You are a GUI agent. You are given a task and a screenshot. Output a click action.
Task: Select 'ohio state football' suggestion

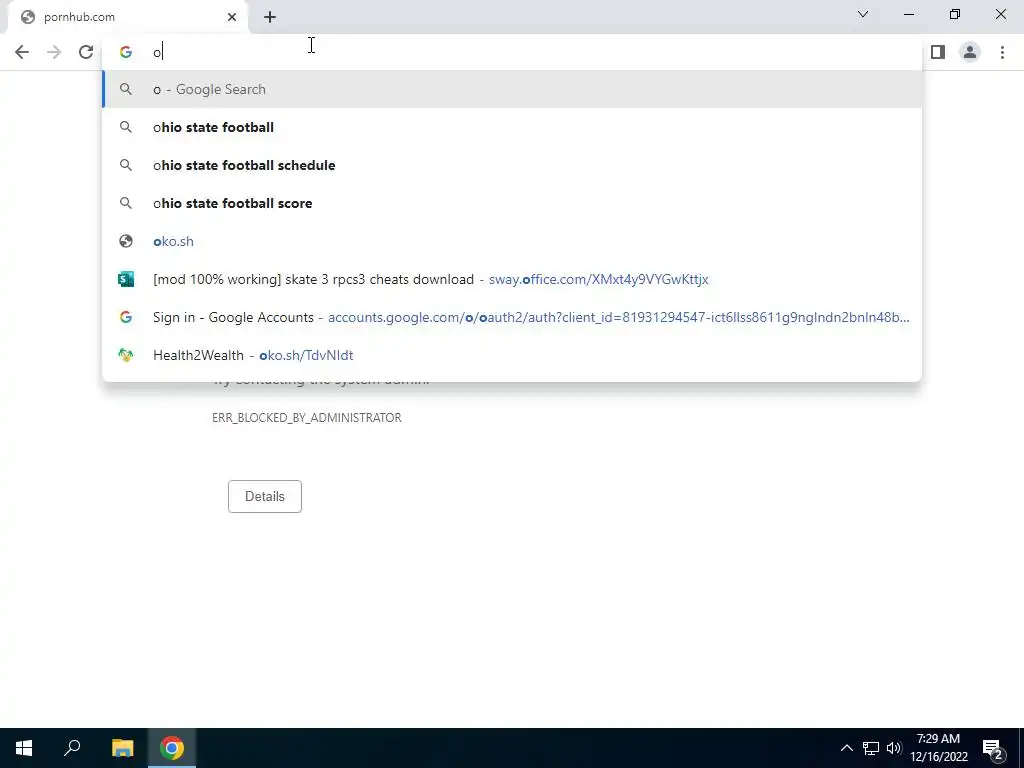(512, 127)
